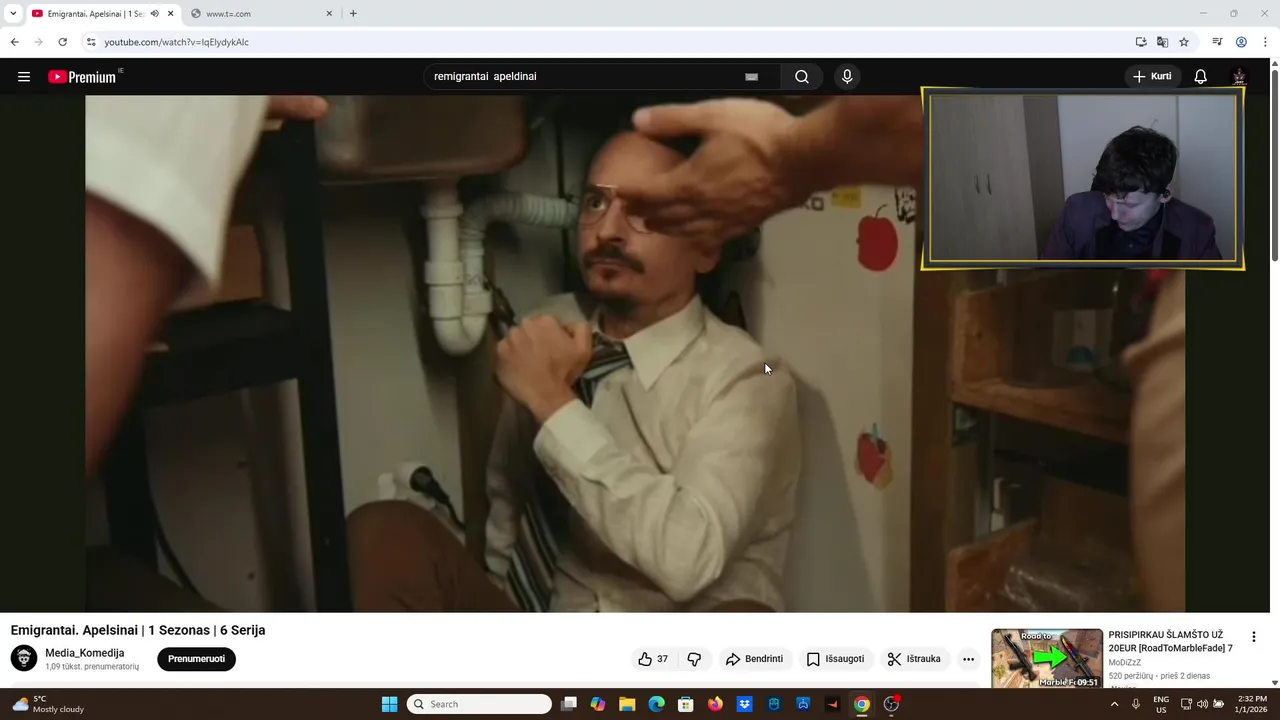Close the www.t=.com tab
Screen dimensions: 1280x720
click(329, 14)
